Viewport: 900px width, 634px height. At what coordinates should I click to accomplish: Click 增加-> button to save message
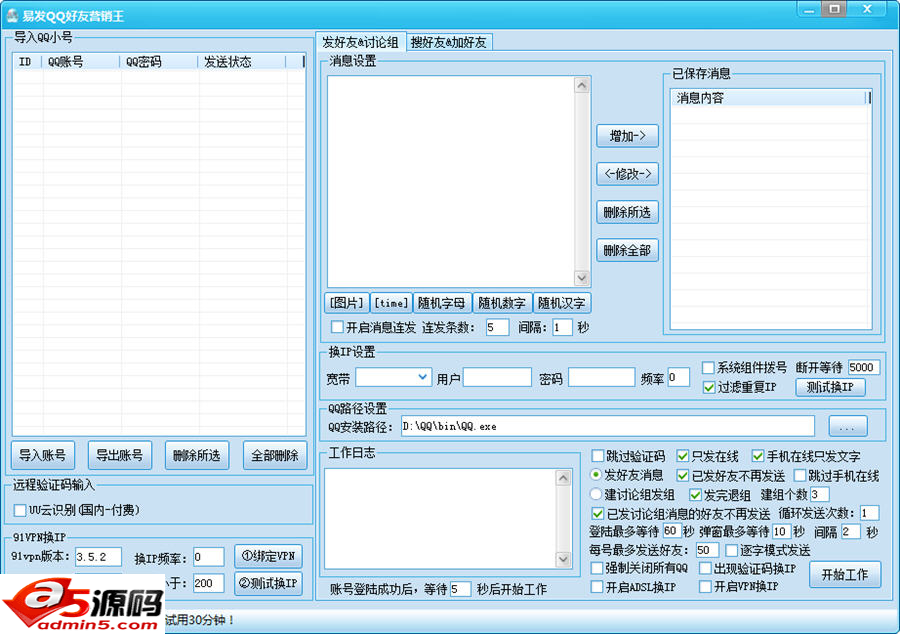coord(627,136)
